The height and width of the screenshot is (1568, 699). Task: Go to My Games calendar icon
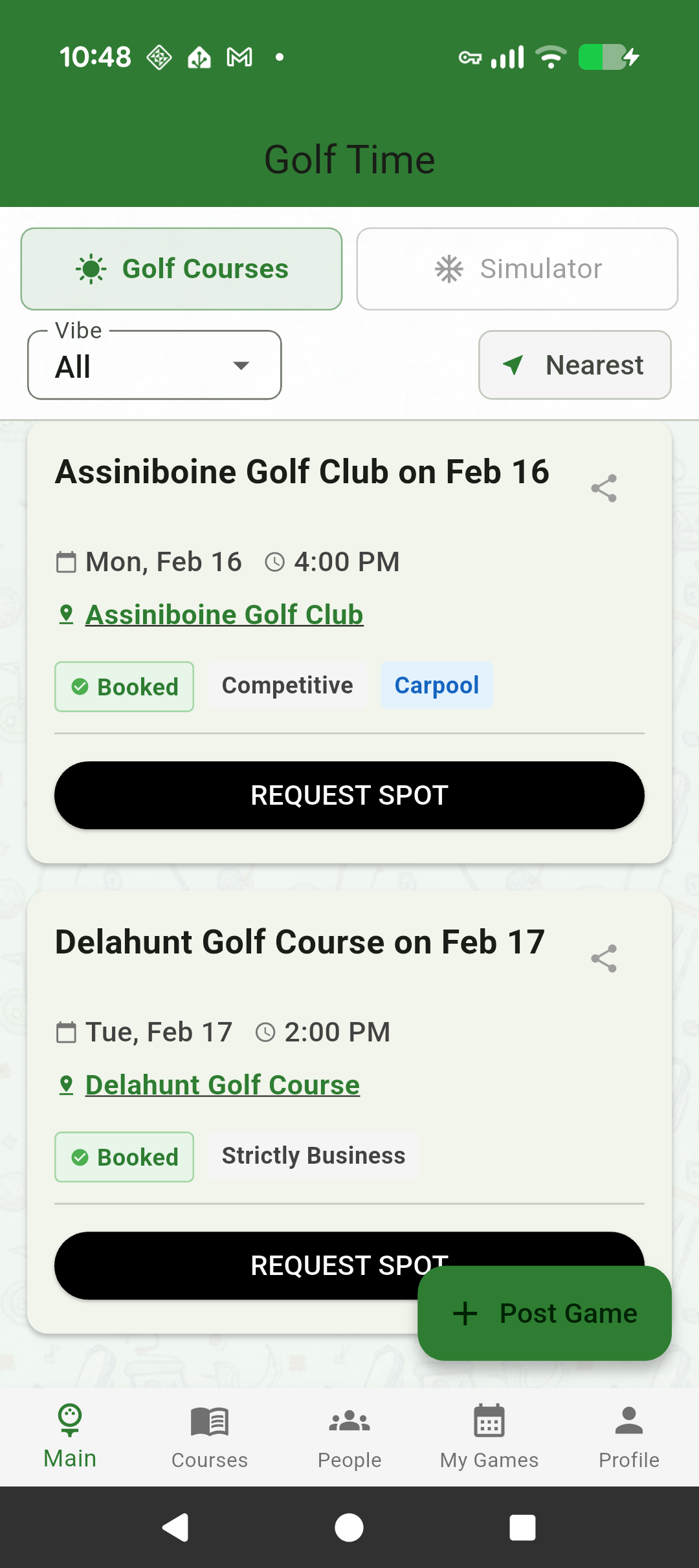(x=489, y=1422)
